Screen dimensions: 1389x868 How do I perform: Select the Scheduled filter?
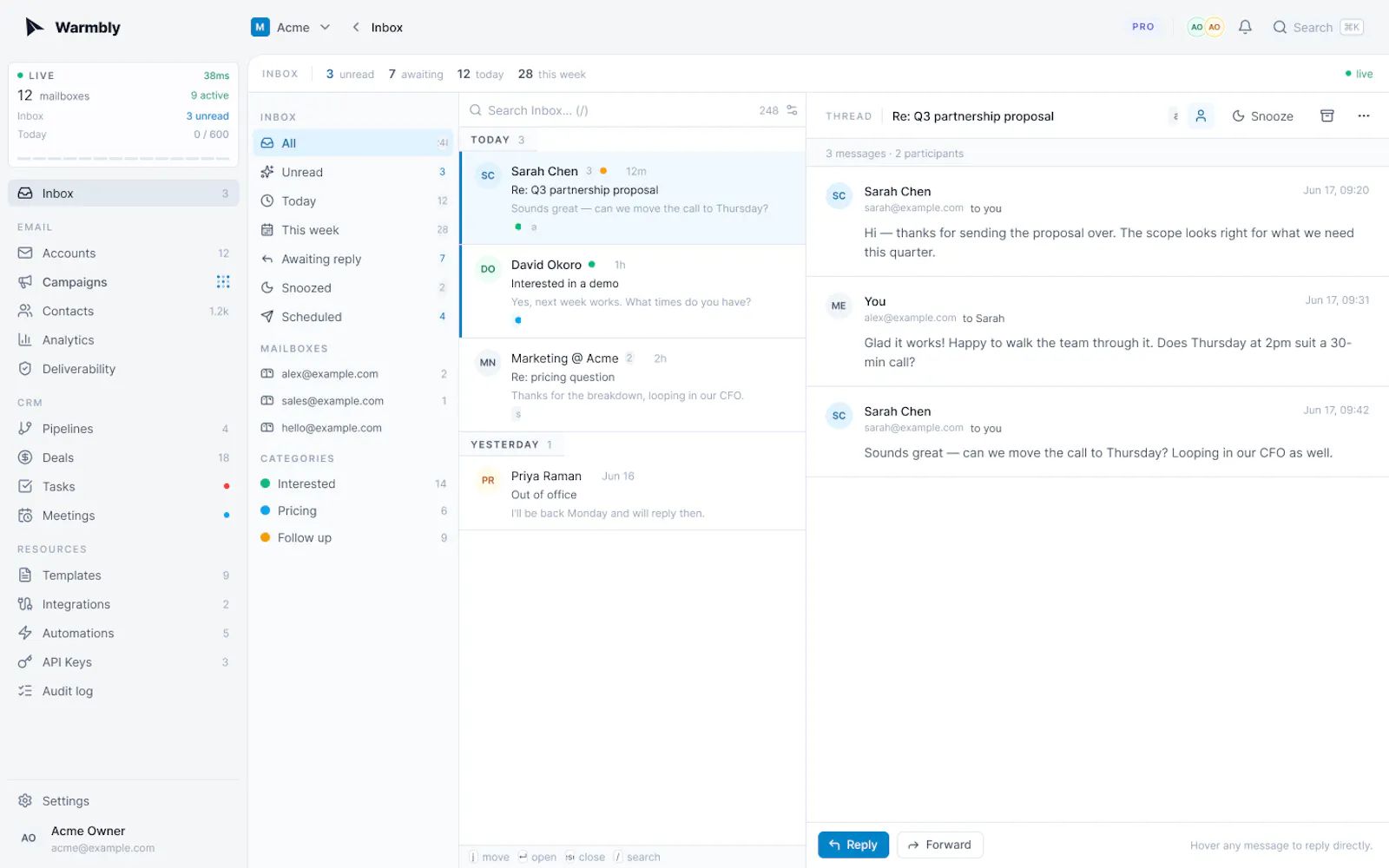click(x=353, y=317)
